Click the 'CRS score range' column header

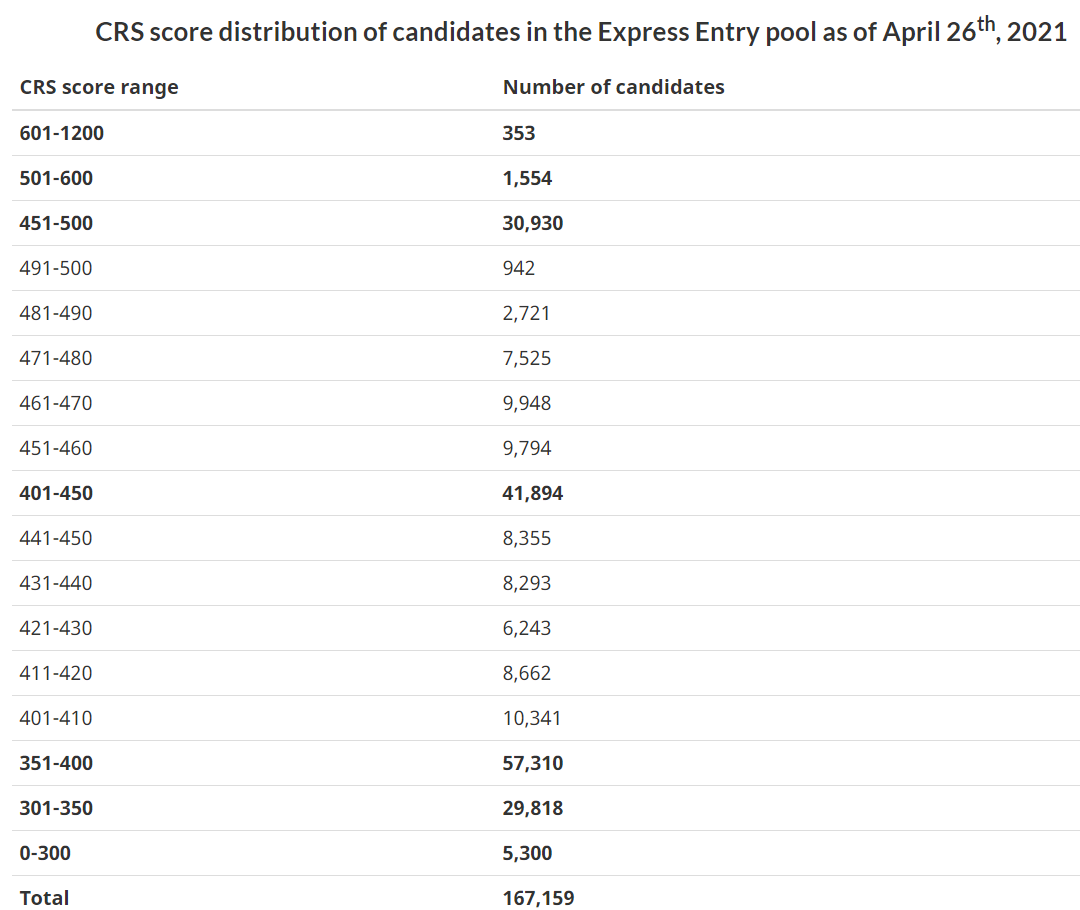[99, 87]
